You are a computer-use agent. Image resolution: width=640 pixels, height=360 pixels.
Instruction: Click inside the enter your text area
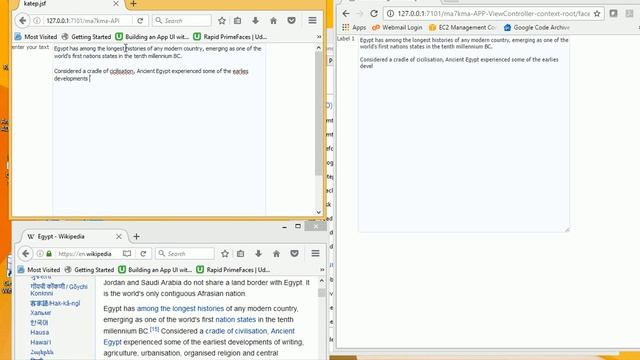159,131
